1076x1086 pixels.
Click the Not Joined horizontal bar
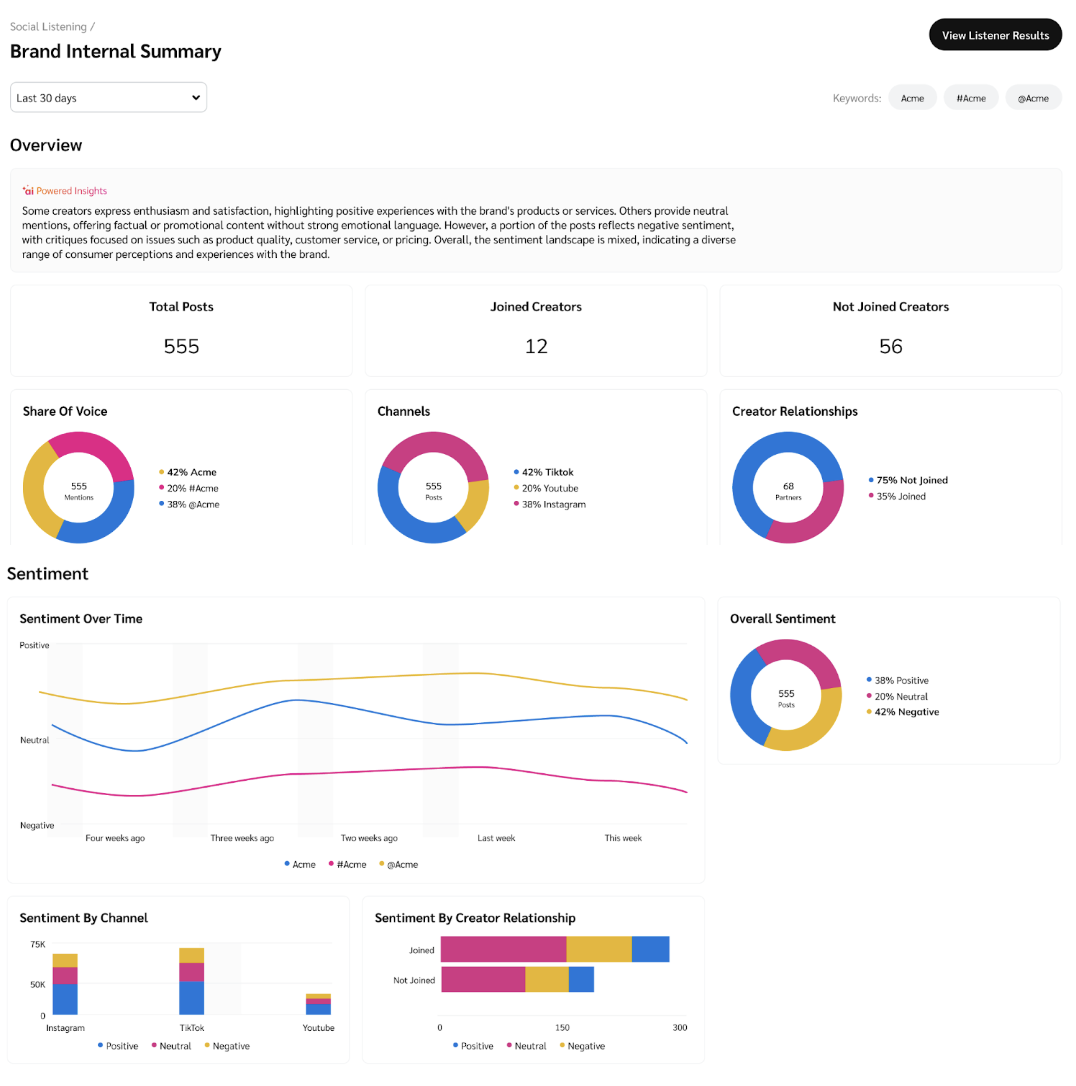pyautogui.click(x=517, y=979)
